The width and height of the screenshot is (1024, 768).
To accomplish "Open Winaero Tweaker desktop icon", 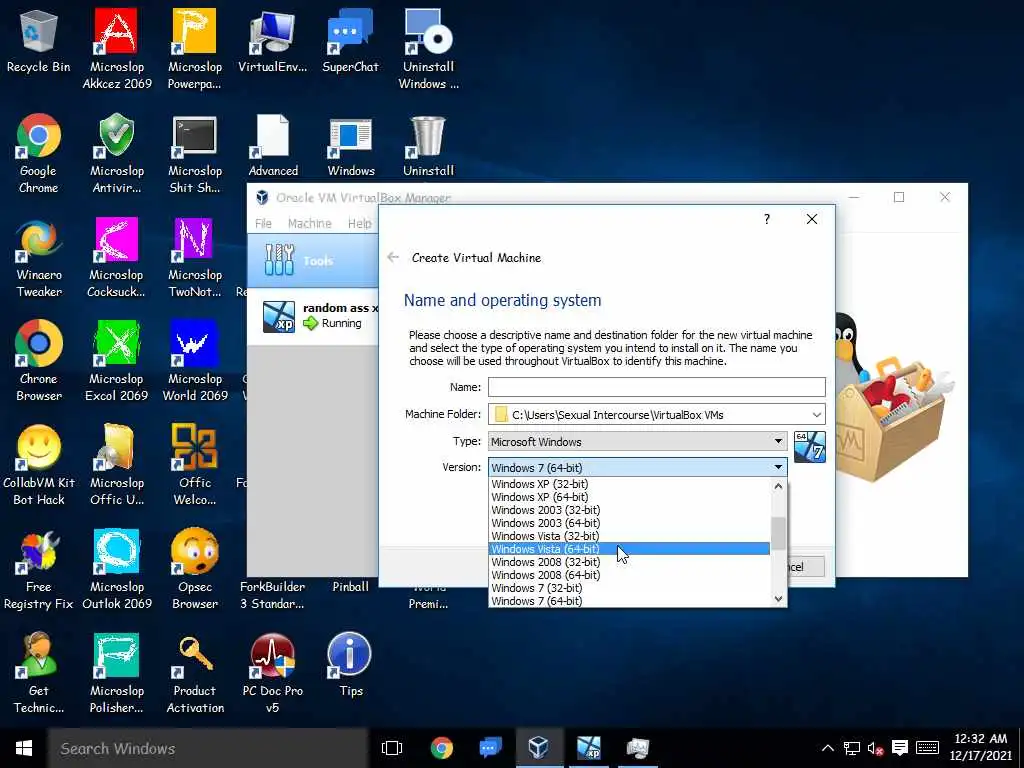I will [x=39, y=257].
